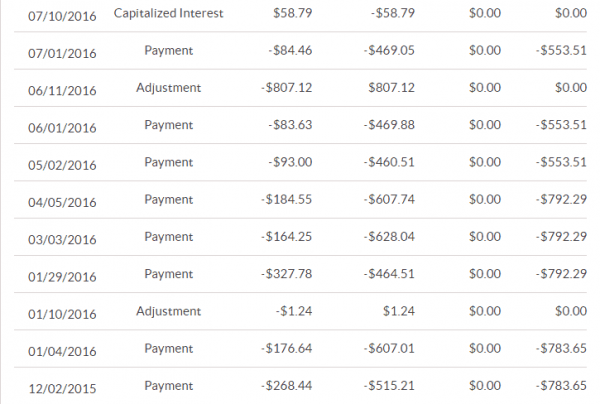Select the Capitalized Interest transaction type

(168, 13)
